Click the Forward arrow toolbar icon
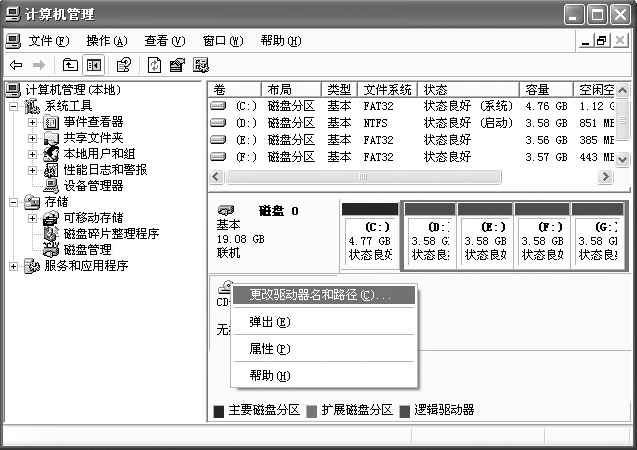 [x=39, y=65]
